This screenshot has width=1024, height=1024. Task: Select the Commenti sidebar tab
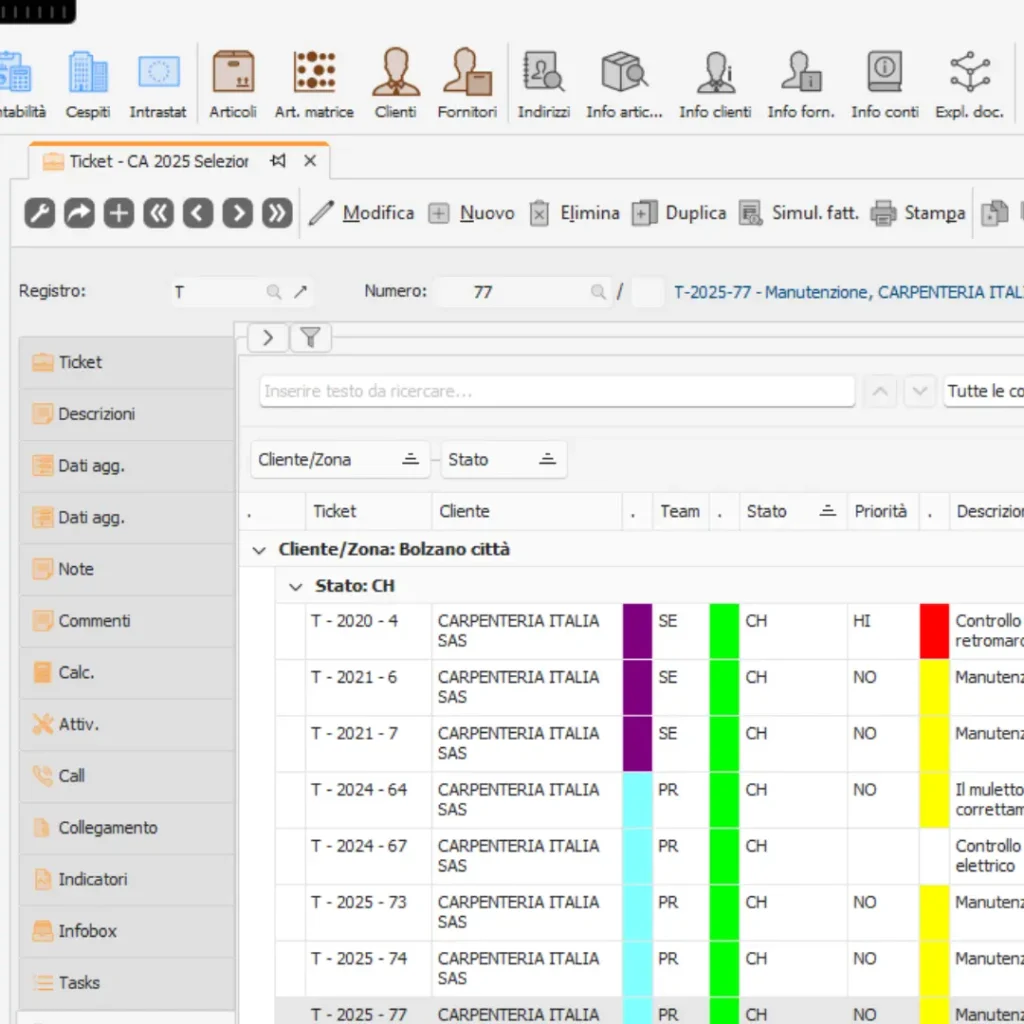(127, 621)
